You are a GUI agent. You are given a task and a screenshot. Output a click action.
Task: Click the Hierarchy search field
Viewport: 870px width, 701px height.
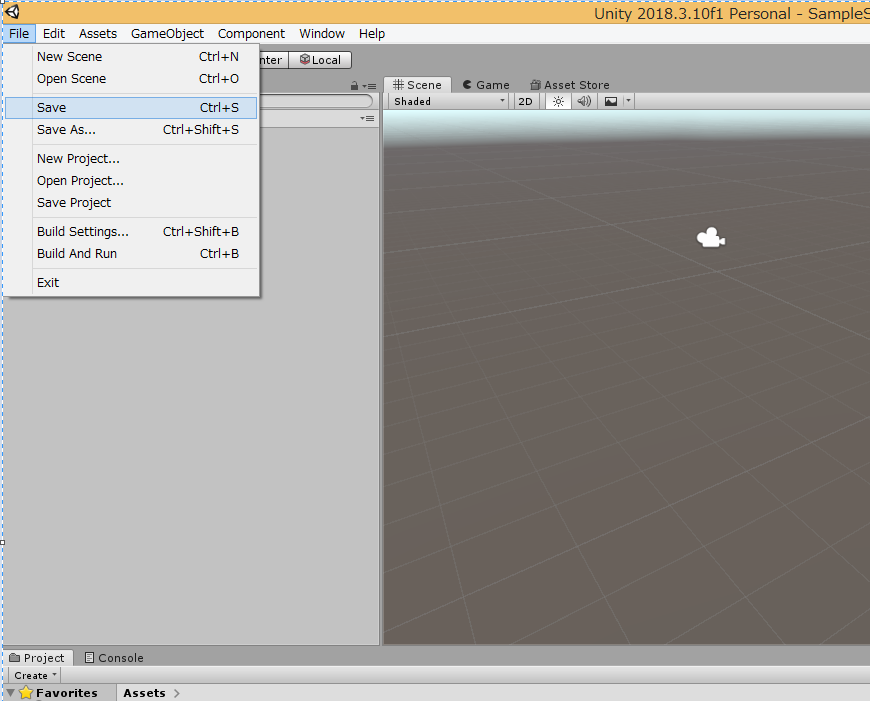[x=316, y=101]
